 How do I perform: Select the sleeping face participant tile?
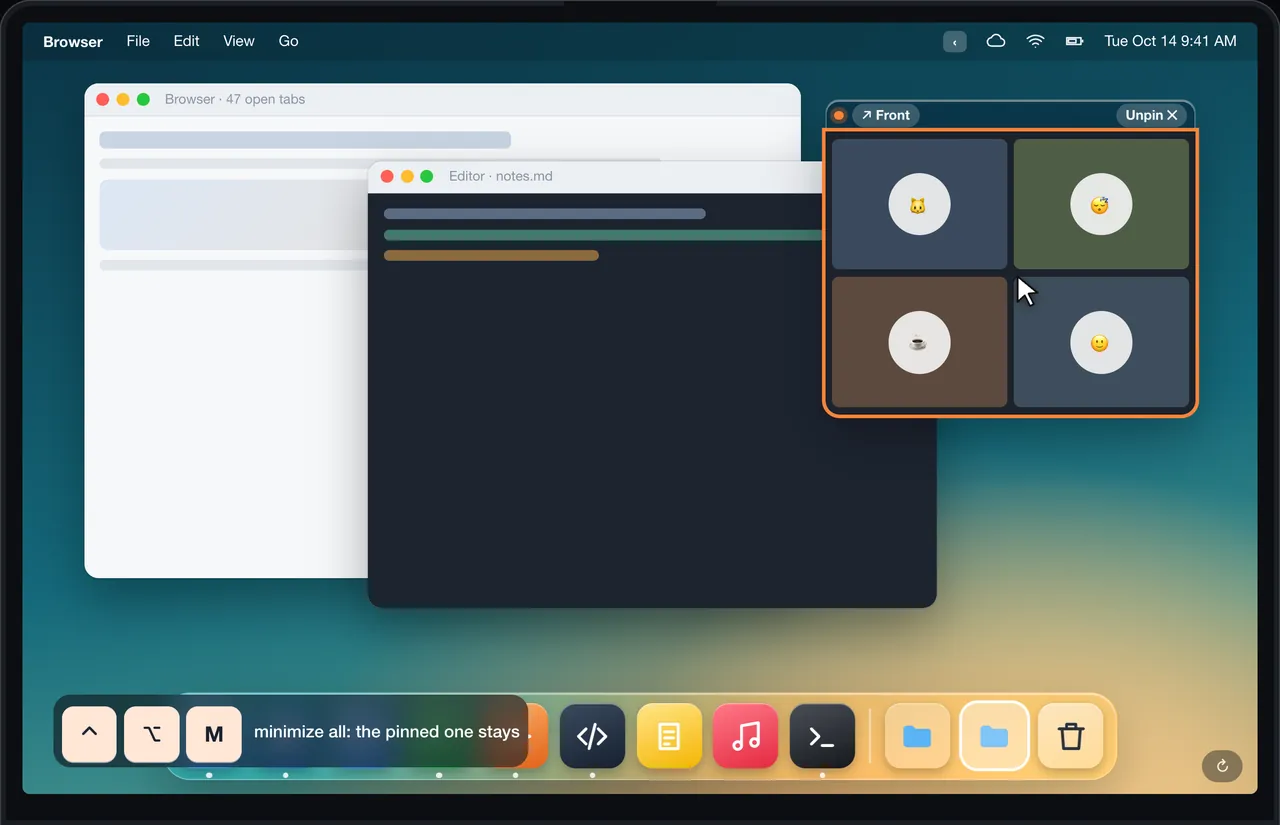tap(1101, 204)
